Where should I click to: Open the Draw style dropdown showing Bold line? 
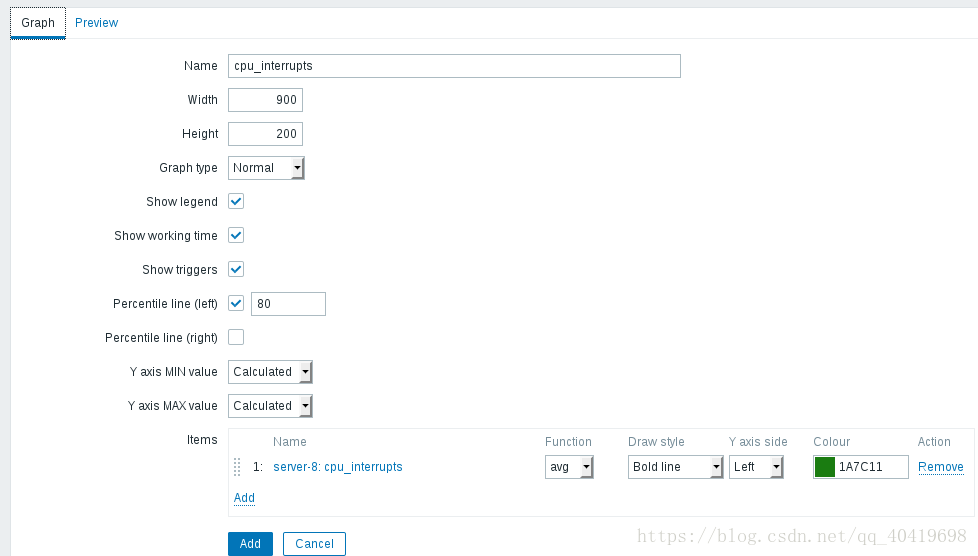coord(675,467)
